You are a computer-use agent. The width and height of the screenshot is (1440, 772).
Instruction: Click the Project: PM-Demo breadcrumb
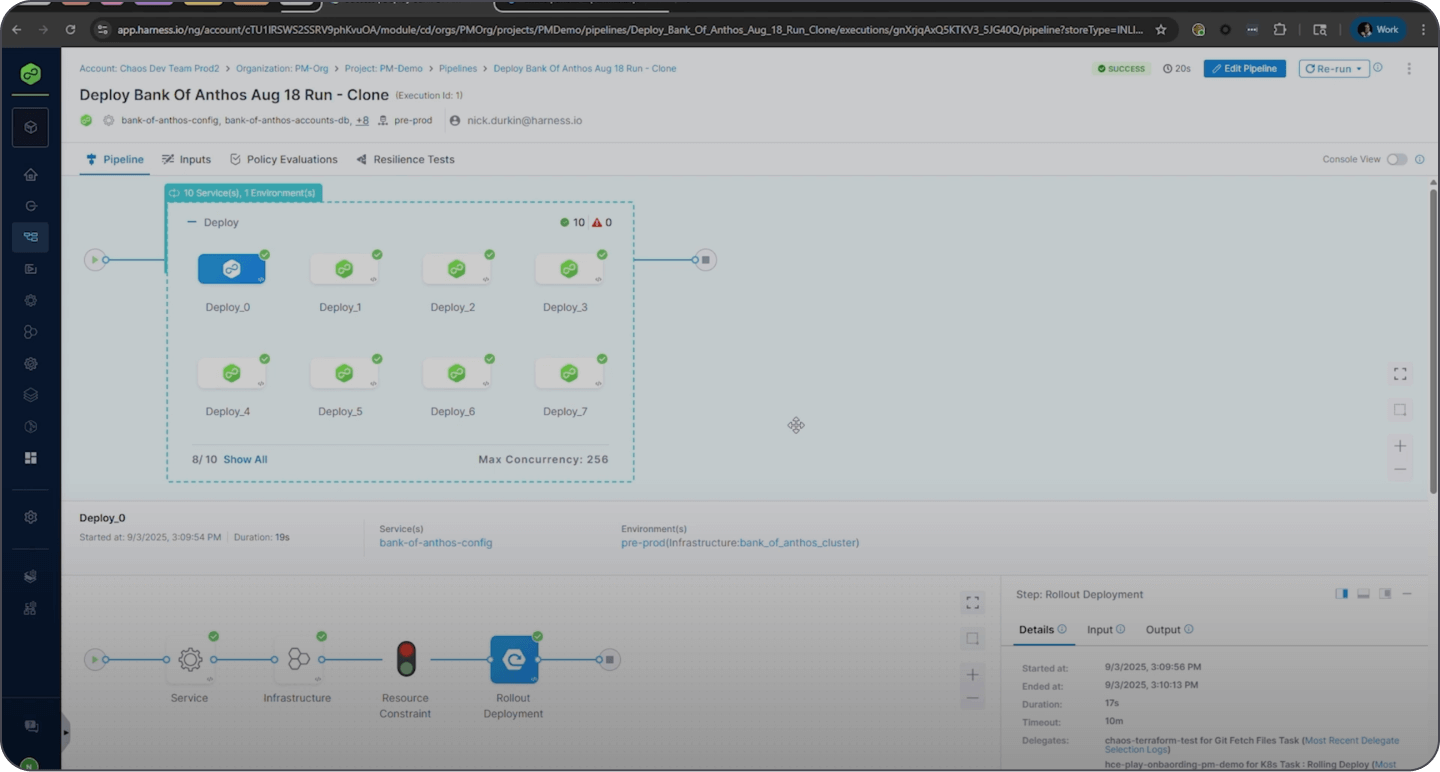[383, 69]
